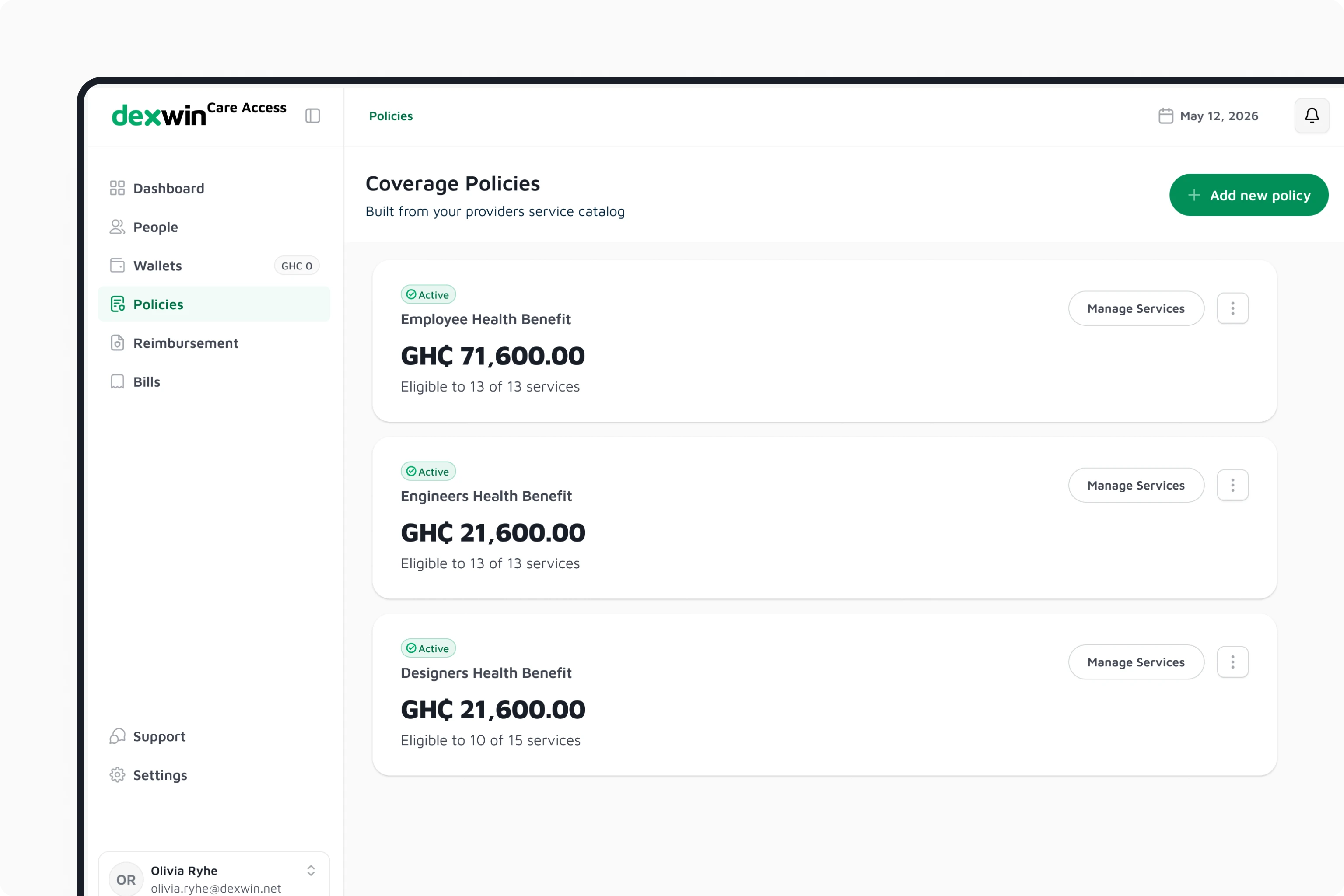Open the more options menu for Engineers Health Benefit
Viewport: 1344px width, 896px height.
click(x=1232, y=485)
